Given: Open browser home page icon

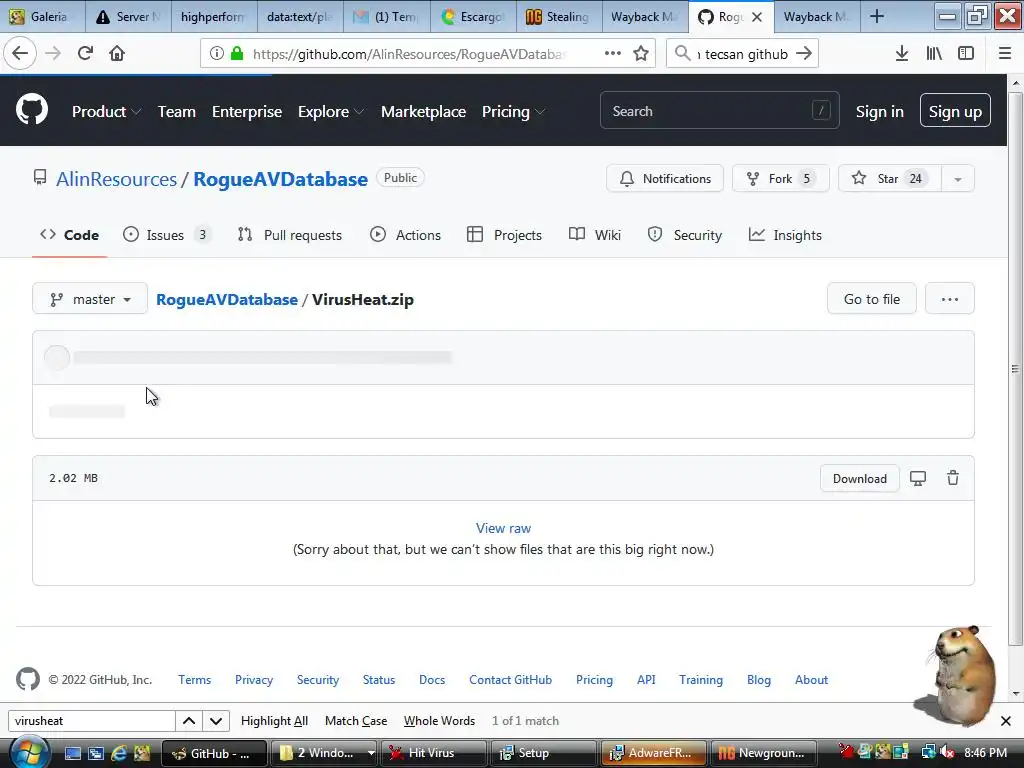Looking at the screenshot, I should [117, 54].
